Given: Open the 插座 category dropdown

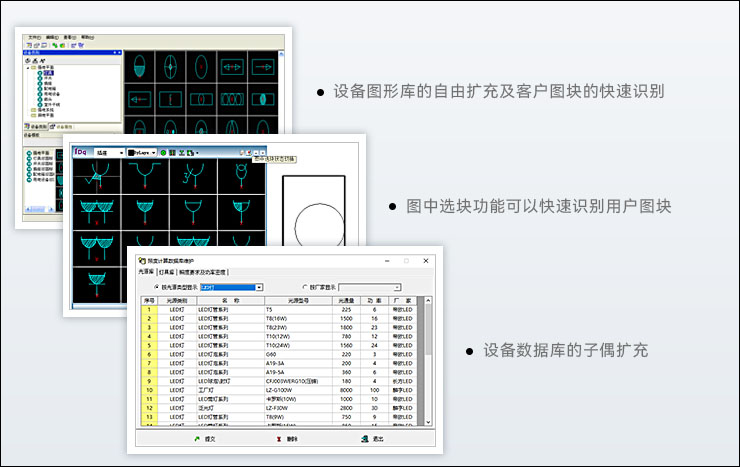Looking at the screenshot, I should coord(121,153).
